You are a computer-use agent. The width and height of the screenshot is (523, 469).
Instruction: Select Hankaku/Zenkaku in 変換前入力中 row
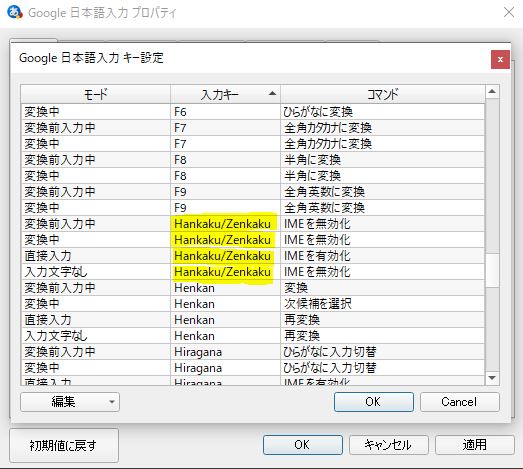(225, 224)
